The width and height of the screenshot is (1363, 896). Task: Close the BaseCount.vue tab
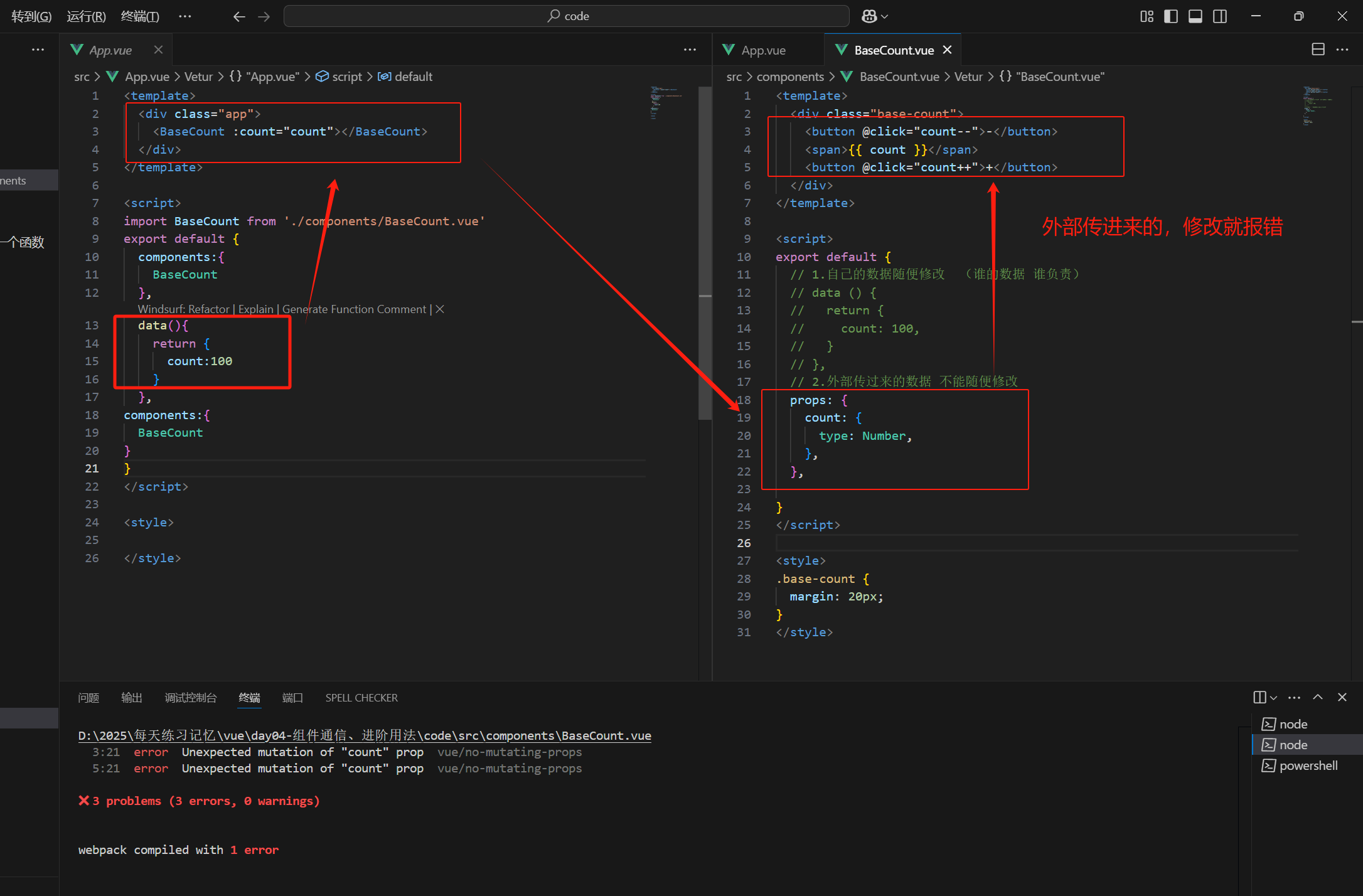[948, 50]
